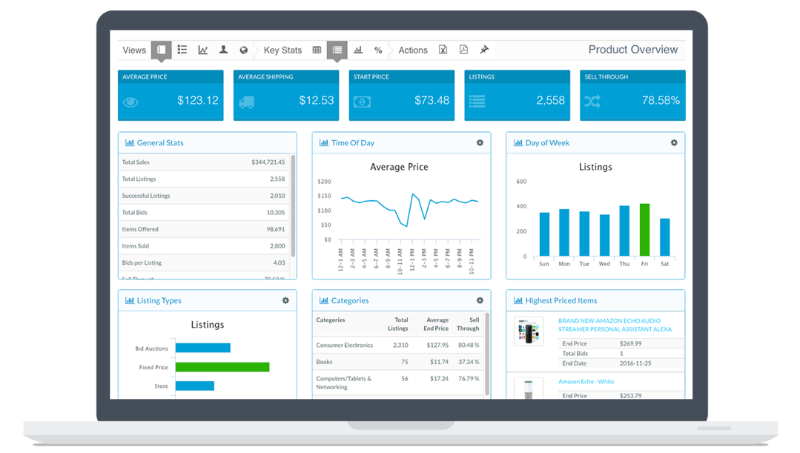Open the globe view icon
Screen dimensions: 800x453
tap(243, 50)
